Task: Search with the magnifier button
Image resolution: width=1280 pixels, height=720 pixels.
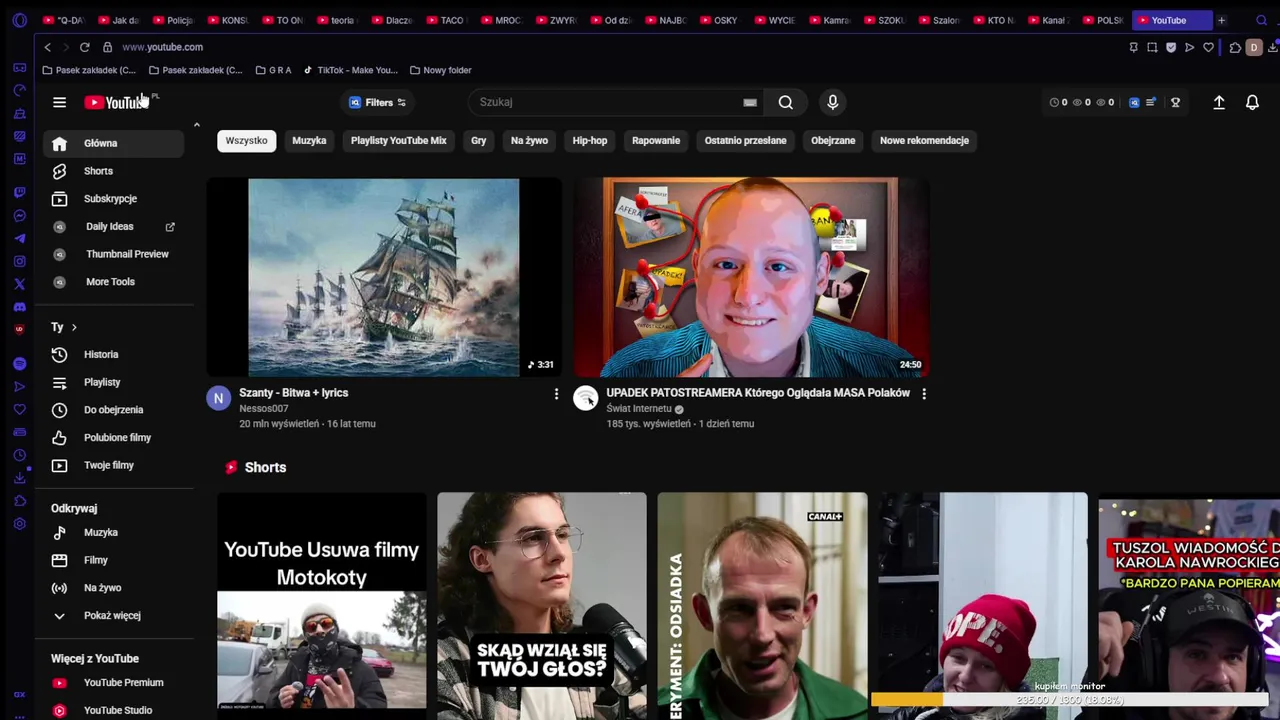Action: click(786, 102)
